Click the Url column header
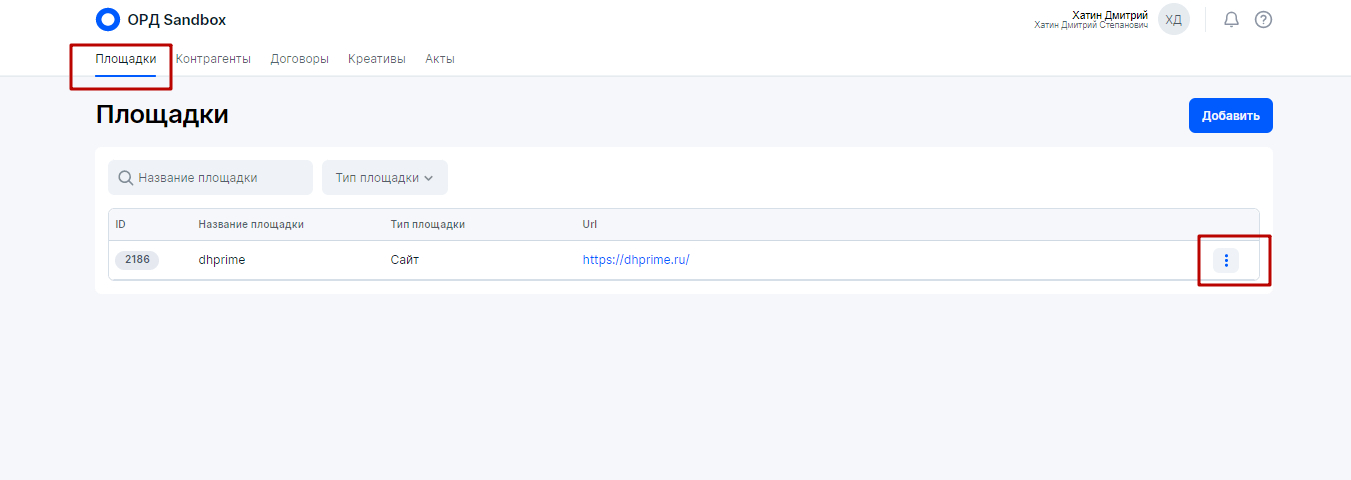The image size is (1351, 480). (x=590, y=225)
